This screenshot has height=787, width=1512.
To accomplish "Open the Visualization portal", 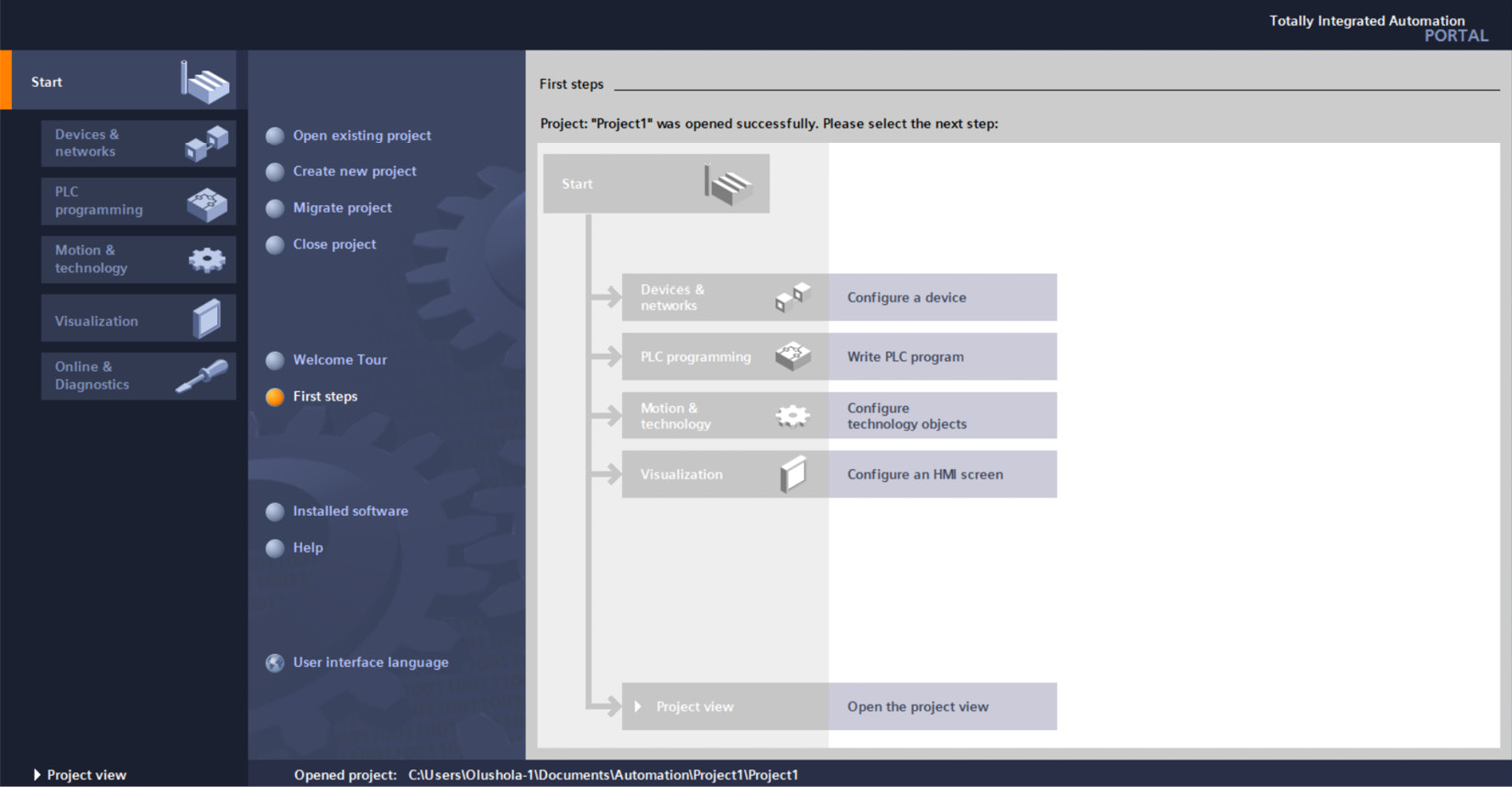I will pos(138,319).
